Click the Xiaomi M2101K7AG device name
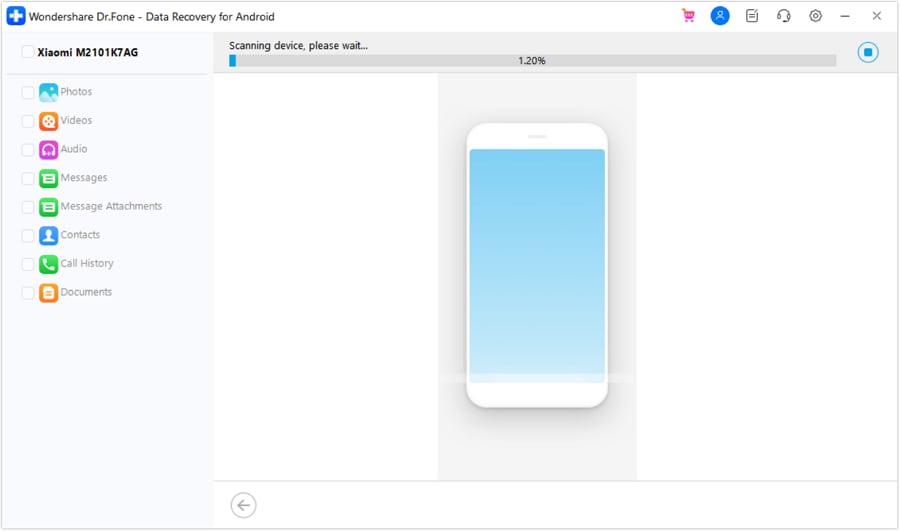Image resolution: width=900 pixels, height=531 pixels. pos(88,52)
